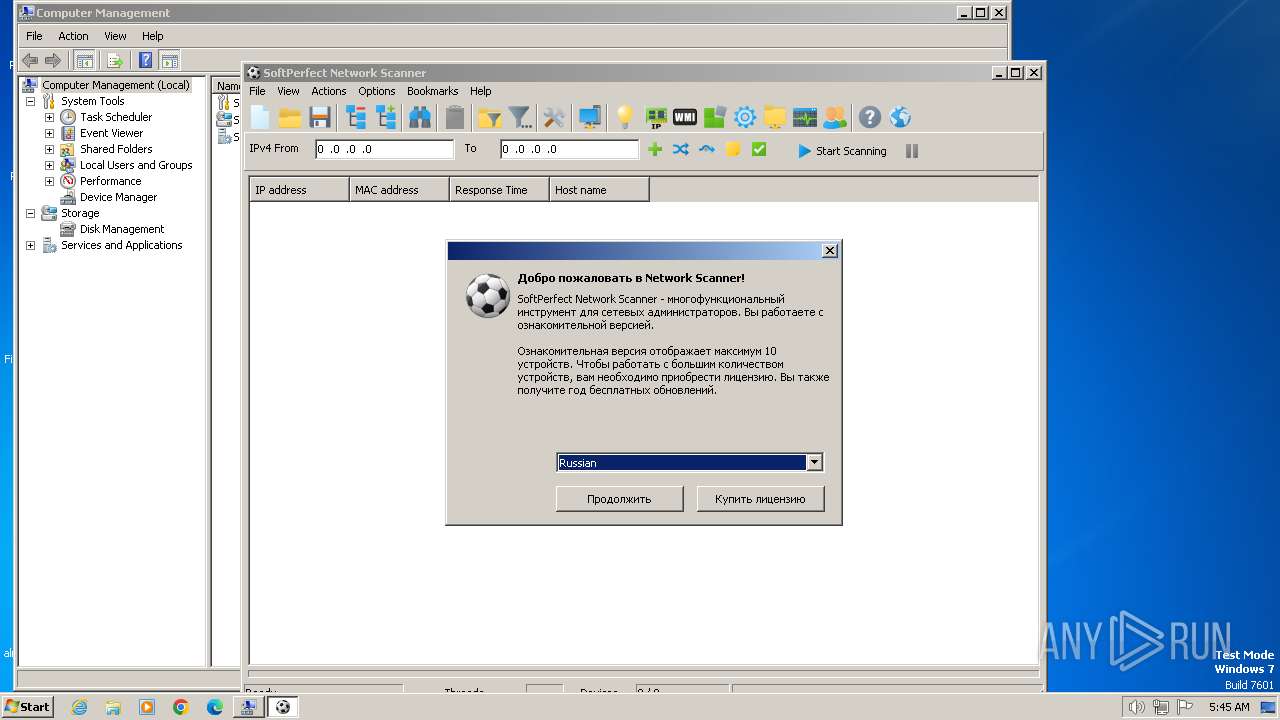Viewport: 1280px width, 720px height.
Task: Collapse all results tree icon
Action: [x=356, y=118]
